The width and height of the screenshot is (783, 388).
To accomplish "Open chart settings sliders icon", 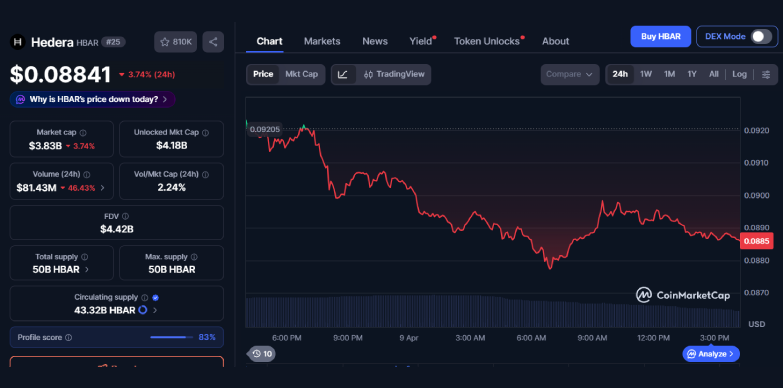I will (766, 74).
